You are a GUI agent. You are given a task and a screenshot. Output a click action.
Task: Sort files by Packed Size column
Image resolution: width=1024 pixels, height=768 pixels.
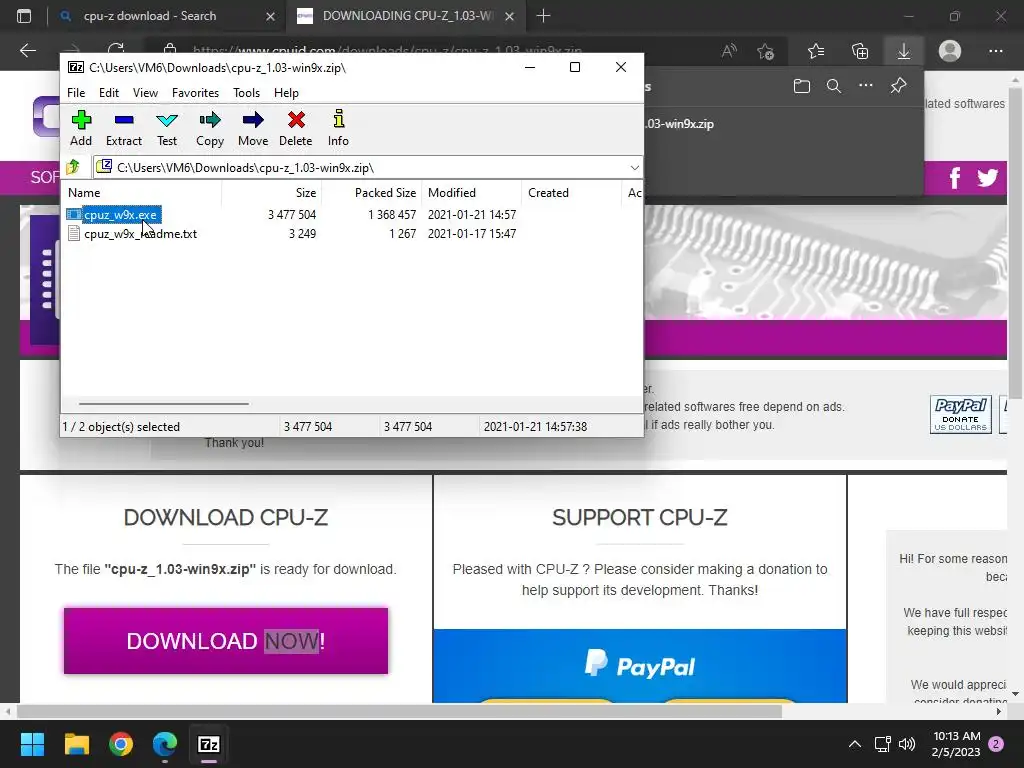372,193
